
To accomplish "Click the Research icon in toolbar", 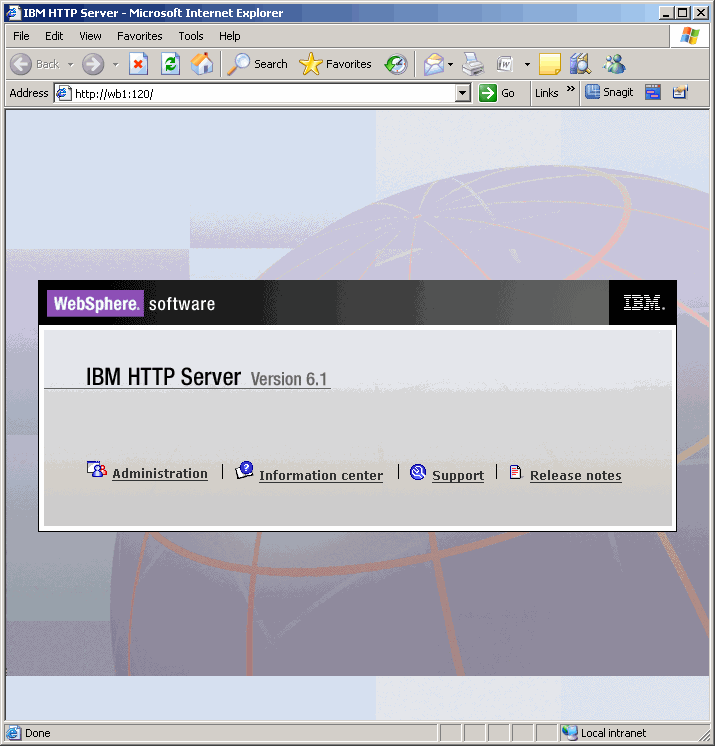I will pyautogui.click(x=580, y=64).
